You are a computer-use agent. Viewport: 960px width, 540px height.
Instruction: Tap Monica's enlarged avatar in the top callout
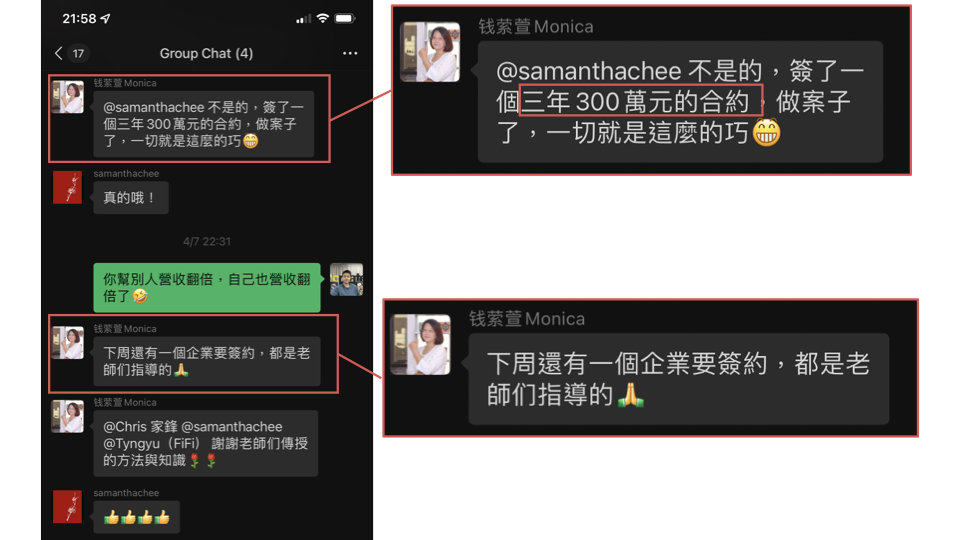pyautogui.click(x=430, y=52)
